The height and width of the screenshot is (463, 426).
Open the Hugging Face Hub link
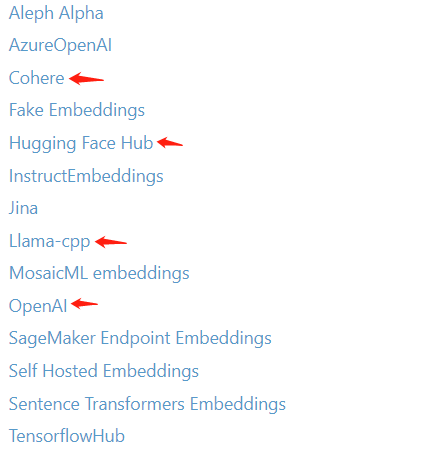(81, 143)
